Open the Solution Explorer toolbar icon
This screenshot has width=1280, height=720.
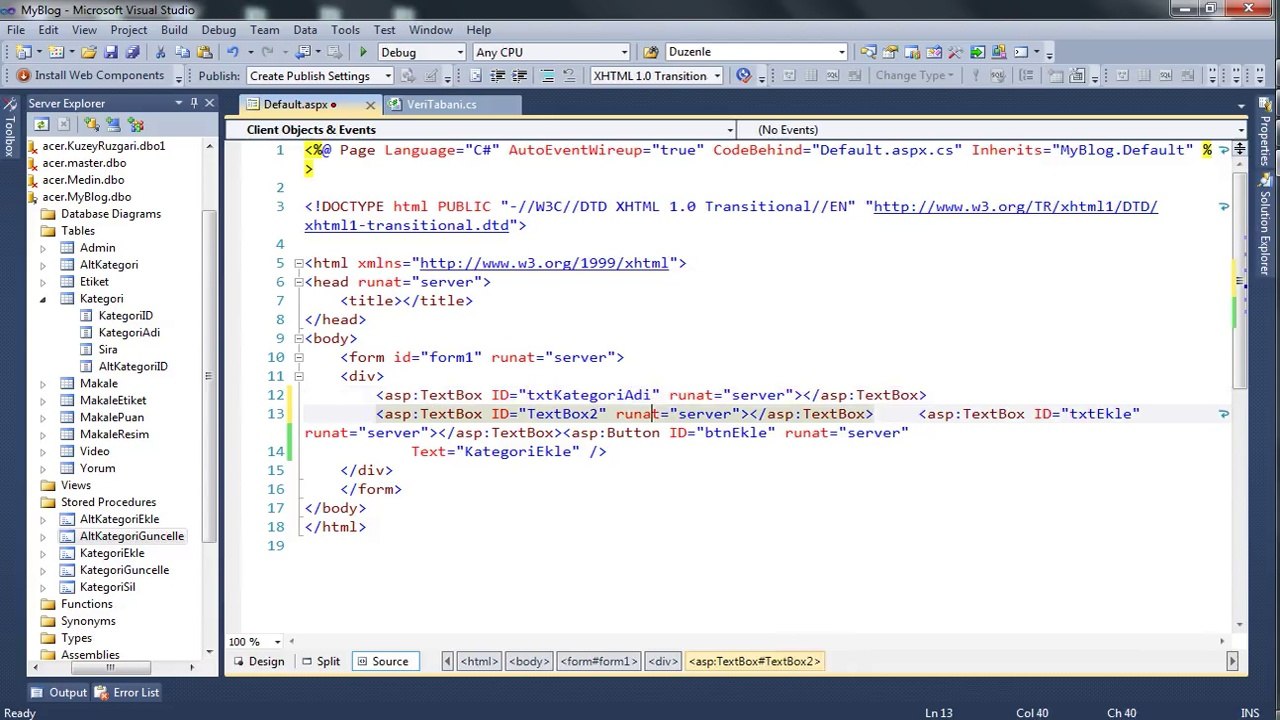click(x=869, y=52)
